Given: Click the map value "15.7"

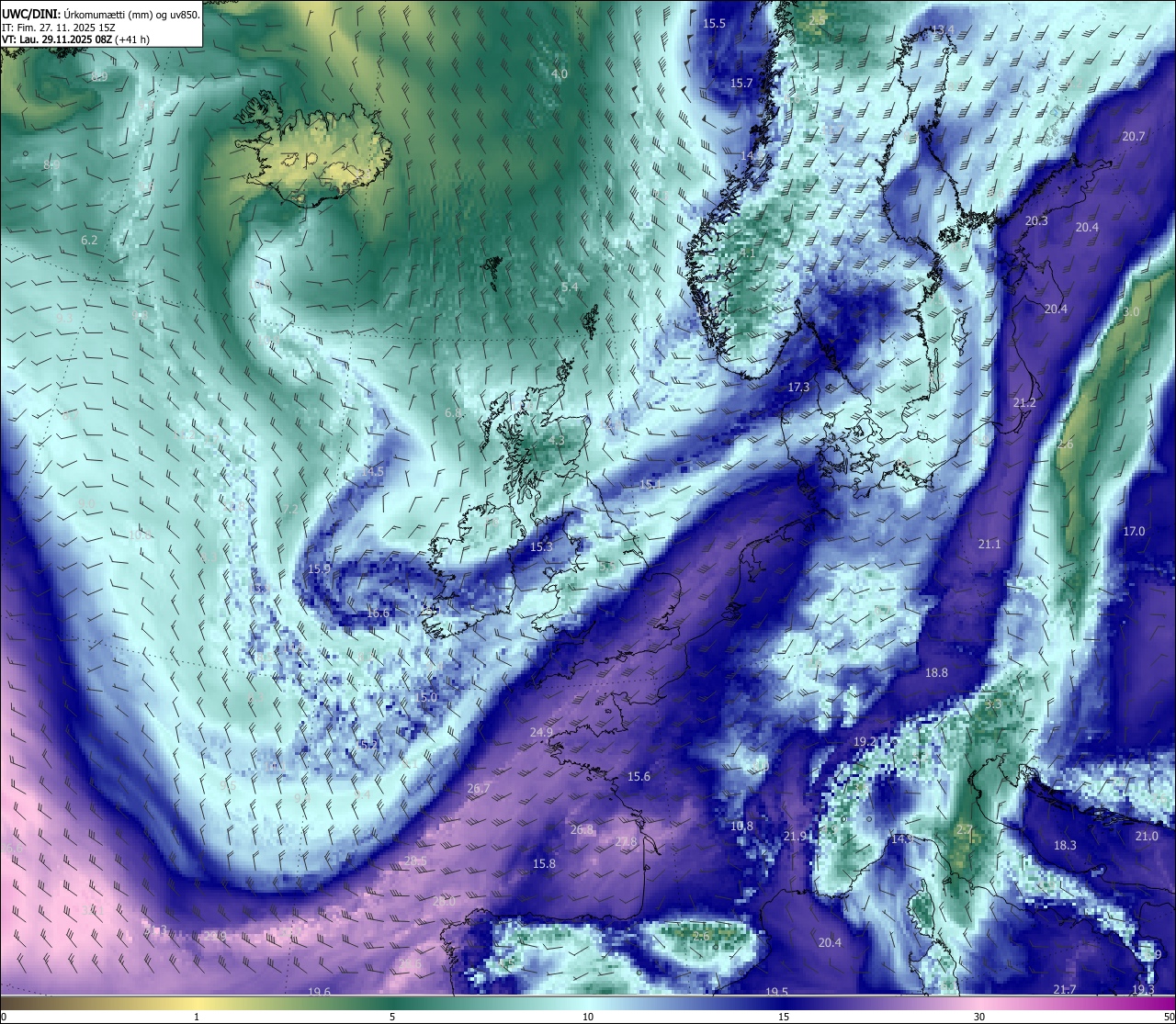Looking at the screenshot, I should coord(741,83).
